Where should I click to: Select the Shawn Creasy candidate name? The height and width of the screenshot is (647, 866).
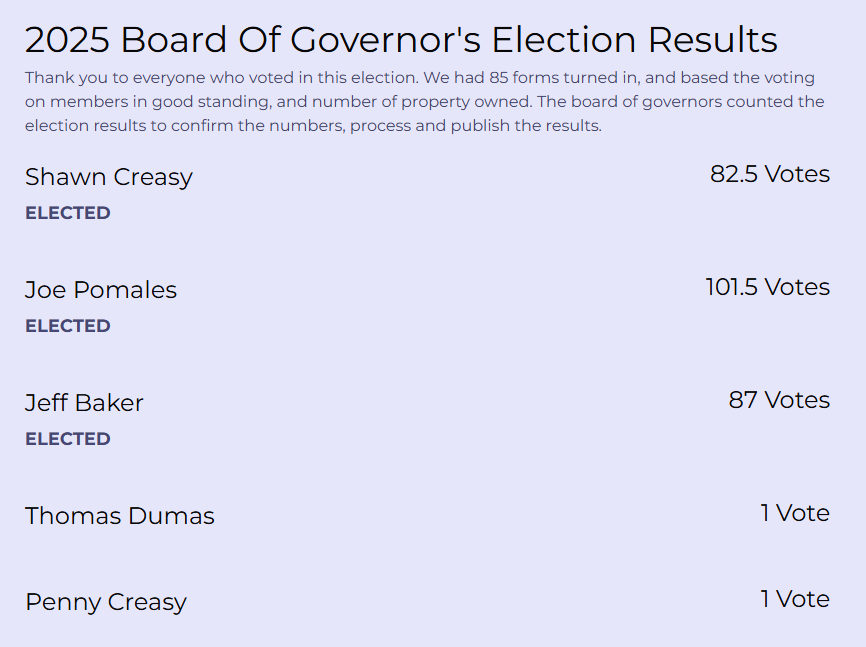click(x=108, y=177)
